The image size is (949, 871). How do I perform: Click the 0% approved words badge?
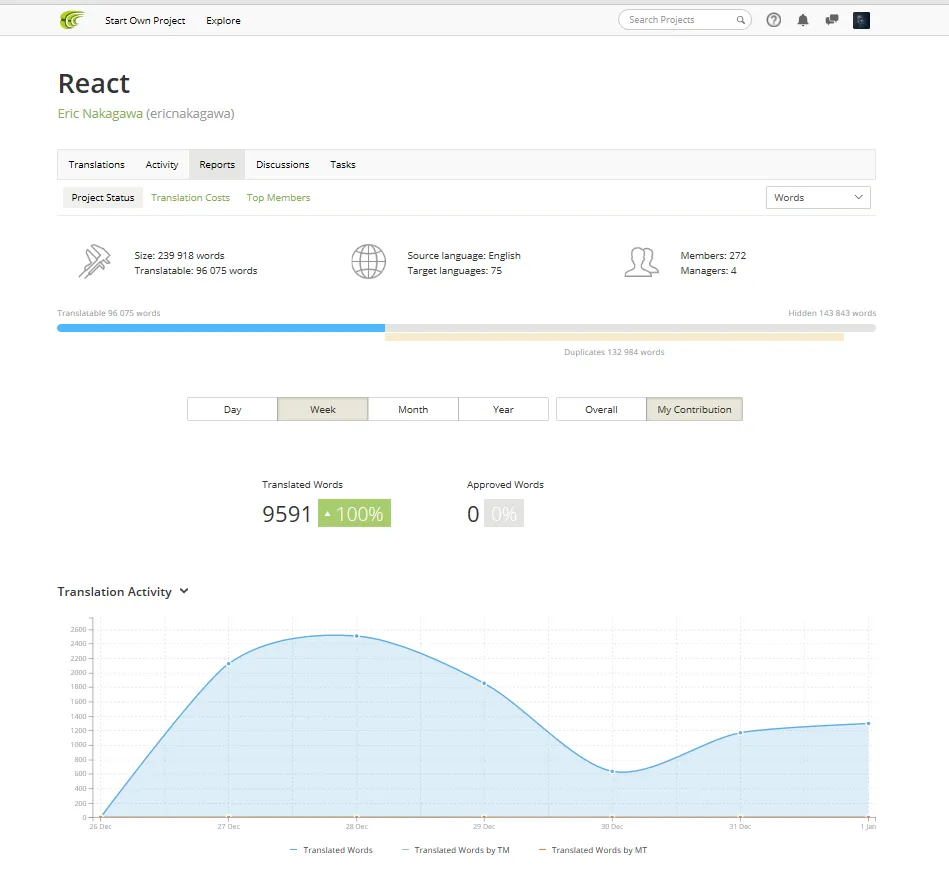click(x=504, y=513)
